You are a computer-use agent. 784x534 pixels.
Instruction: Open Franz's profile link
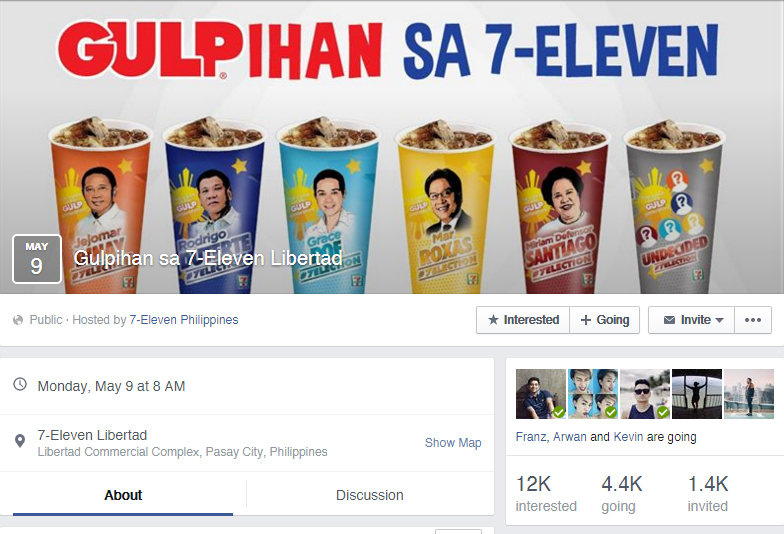pos(531,437)
